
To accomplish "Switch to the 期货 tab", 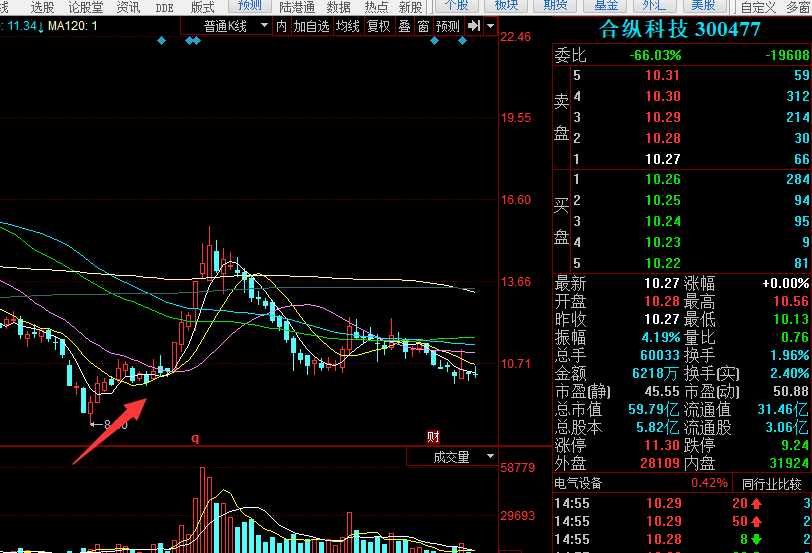I will tap(555, 6).
